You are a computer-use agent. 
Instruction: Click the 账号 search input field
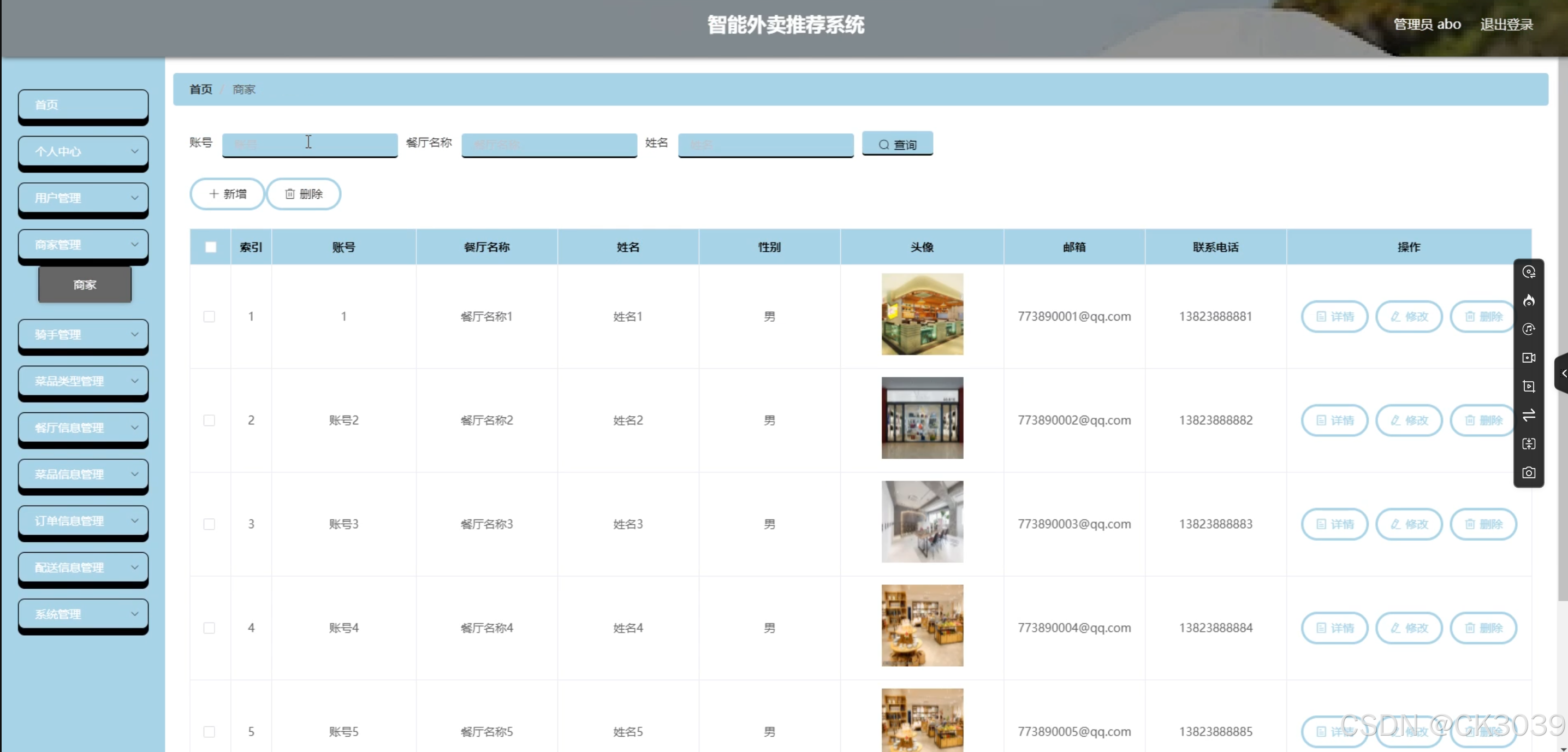coord(309,144)
